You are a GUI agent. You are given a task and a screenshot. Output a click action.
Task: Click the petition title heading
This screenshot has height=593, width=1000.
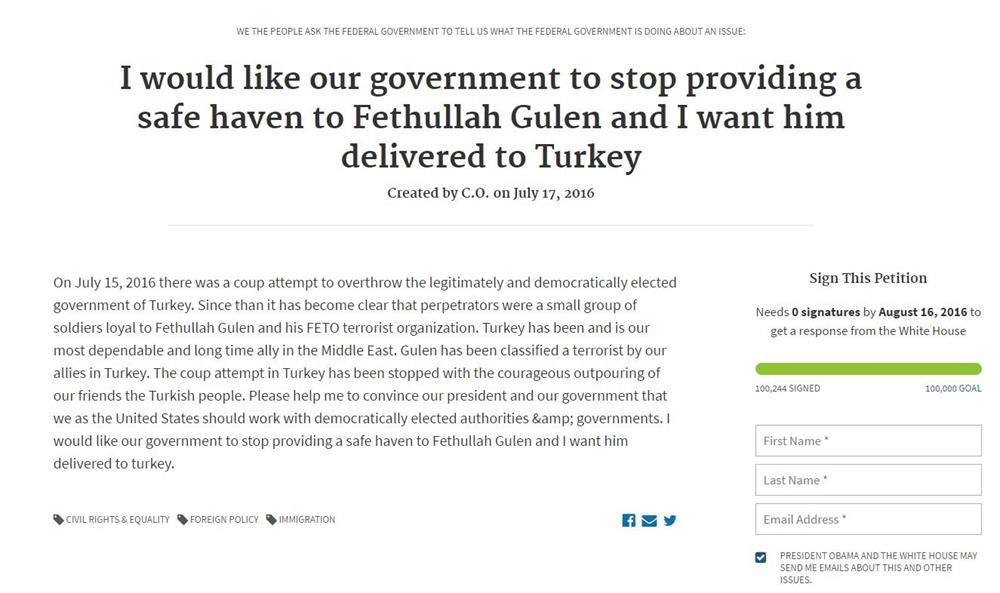(x=490, y=117)
